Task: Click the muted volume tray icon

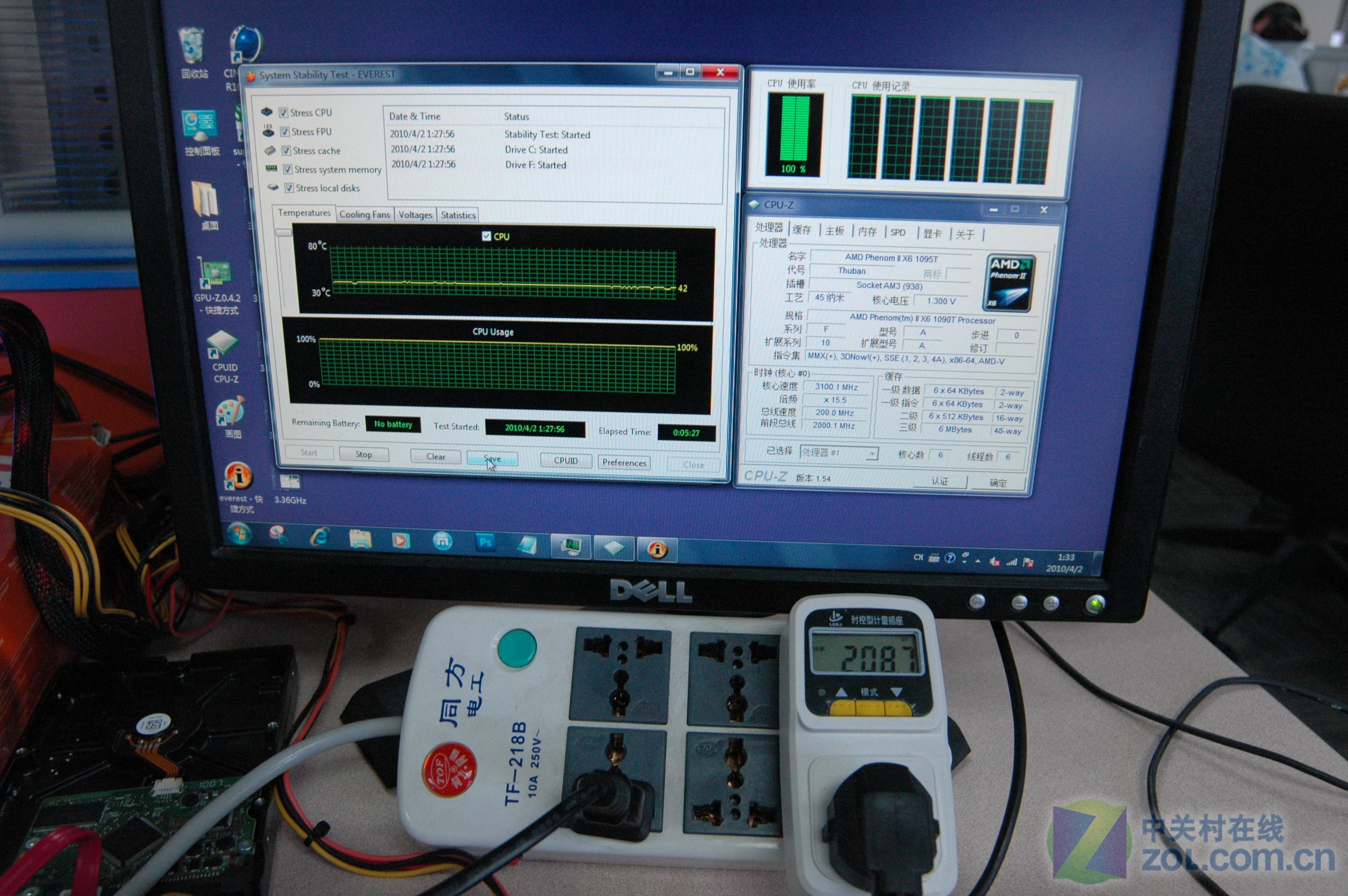Action: tap(994, 561)
